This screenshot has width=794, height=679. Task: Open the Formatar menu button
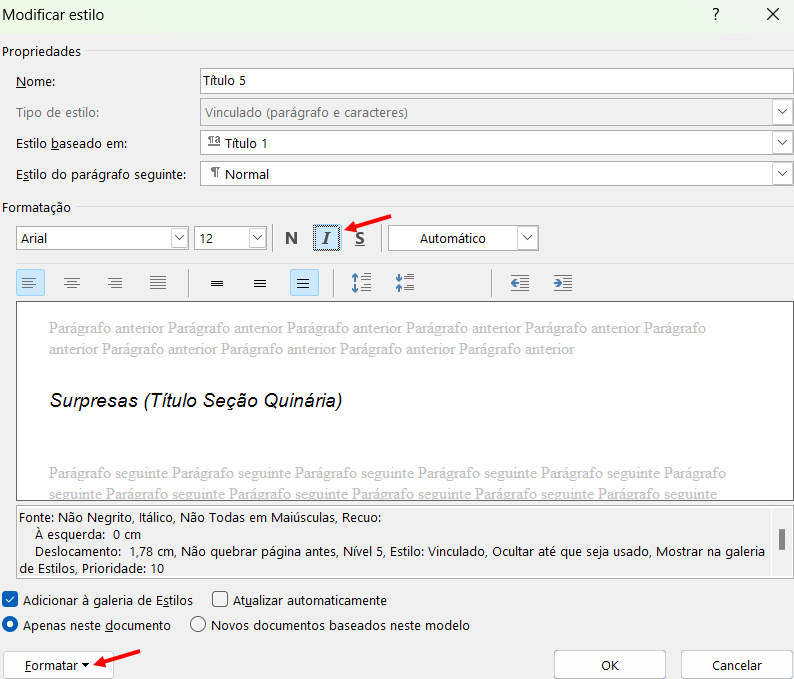(58, 665)
